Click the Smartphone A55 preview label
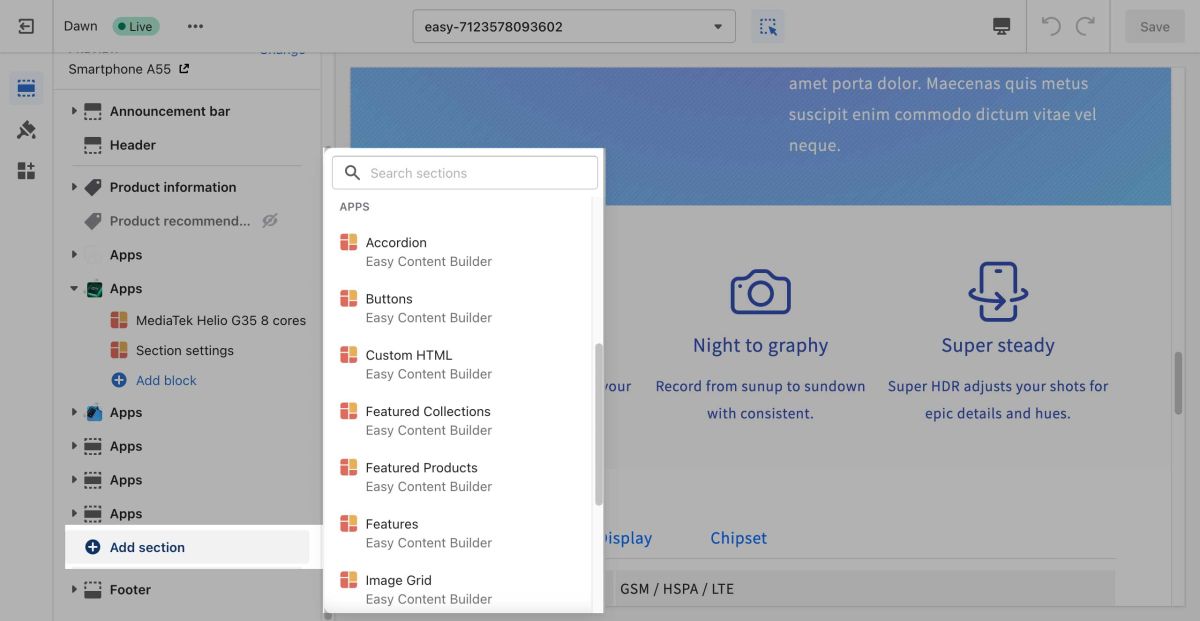 pos(119,70)
